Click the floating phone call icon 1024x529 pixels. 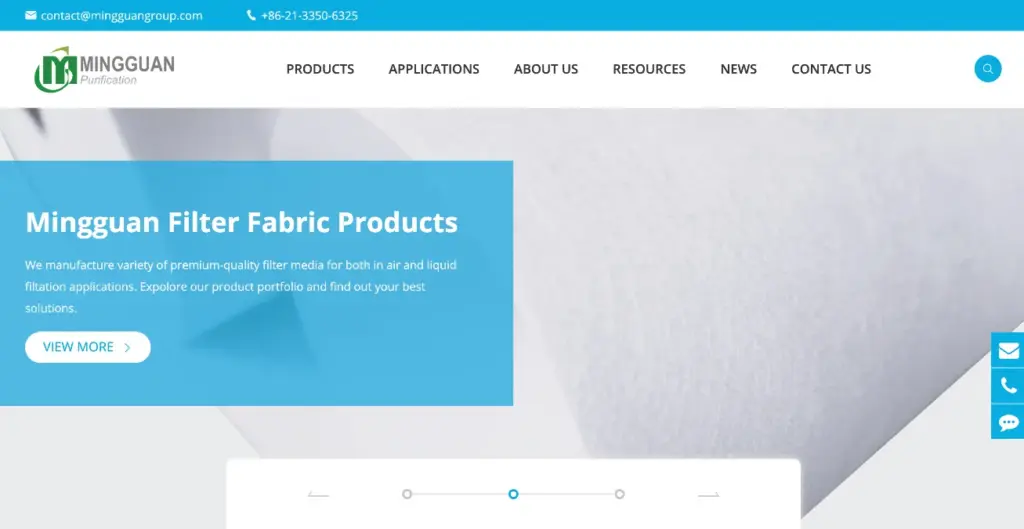tap(1008, 386)
